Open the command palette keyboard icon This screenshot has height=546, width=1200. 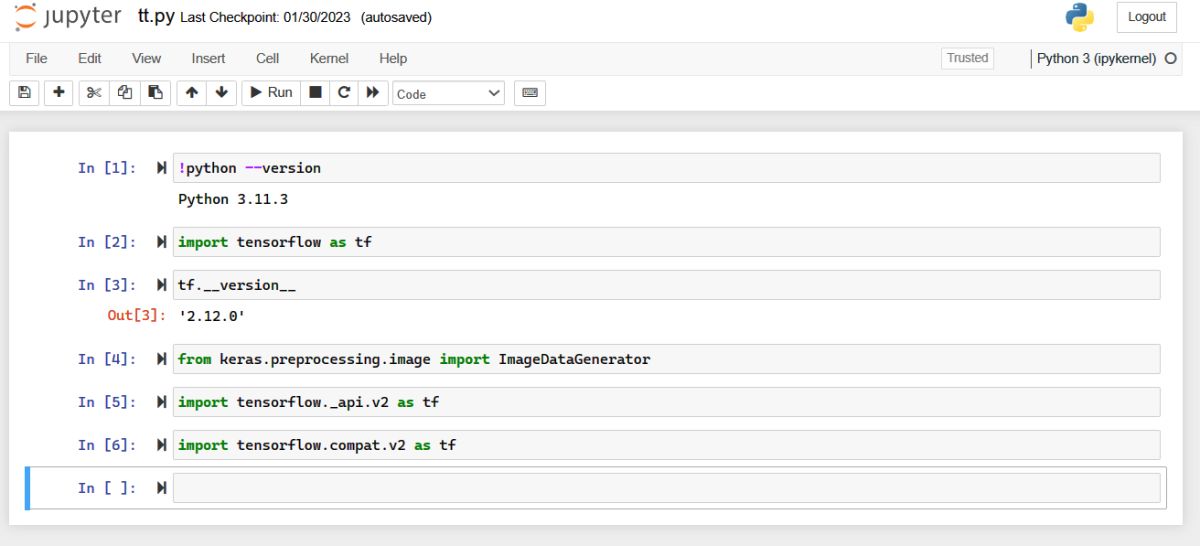(x=530, y=93)
